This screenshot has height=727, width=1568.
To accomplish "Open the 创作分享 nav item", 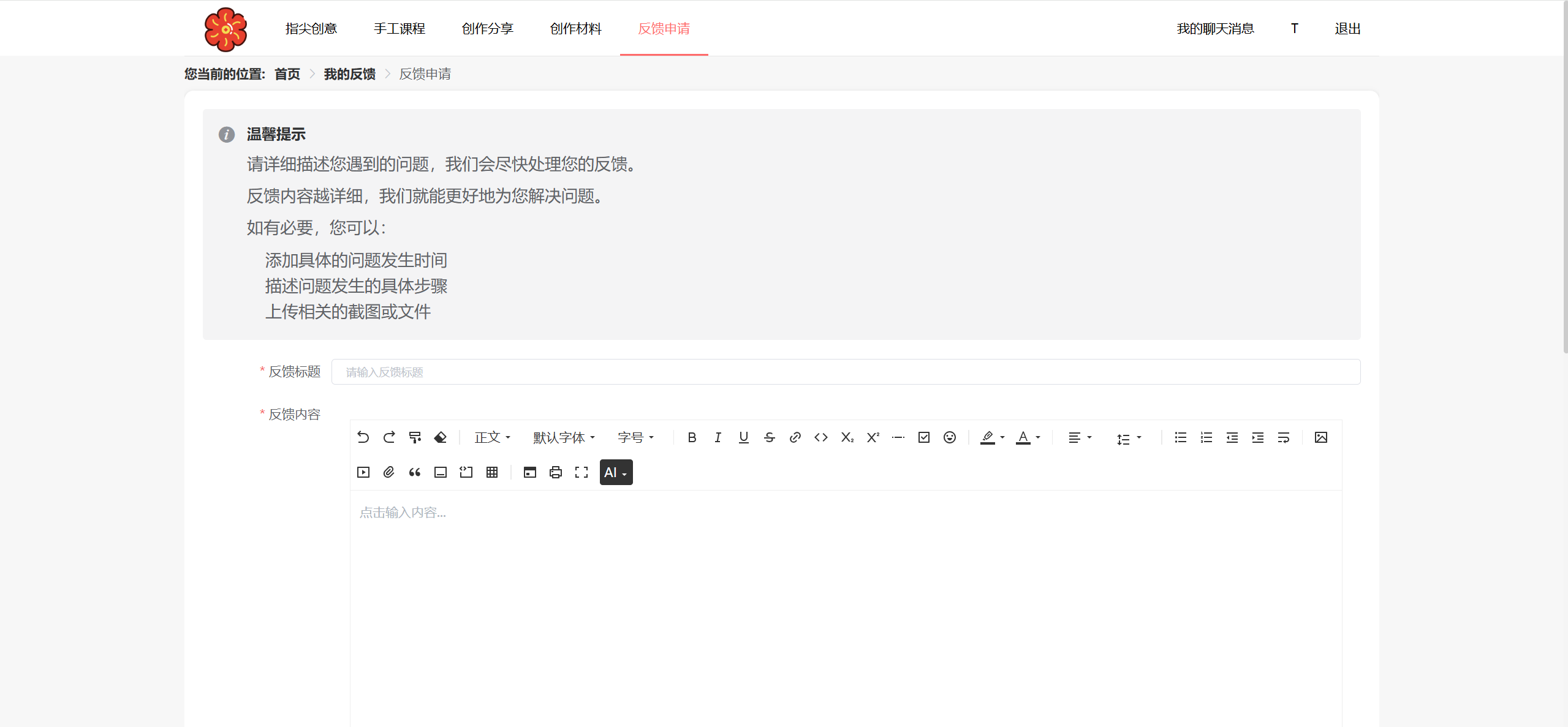I will coord(488,28).
